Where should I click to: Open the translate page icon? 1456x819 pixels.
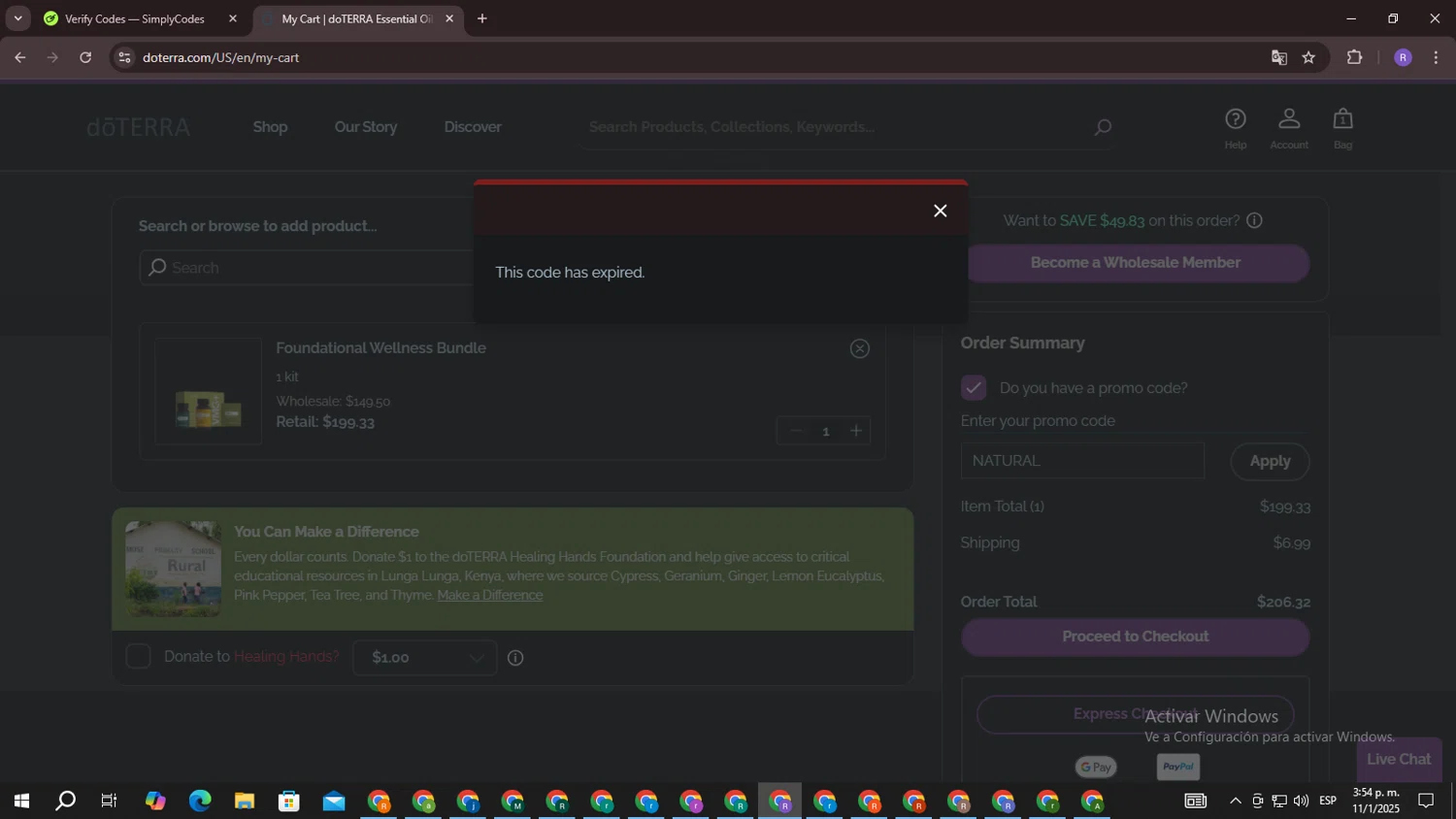[1278, 57]
